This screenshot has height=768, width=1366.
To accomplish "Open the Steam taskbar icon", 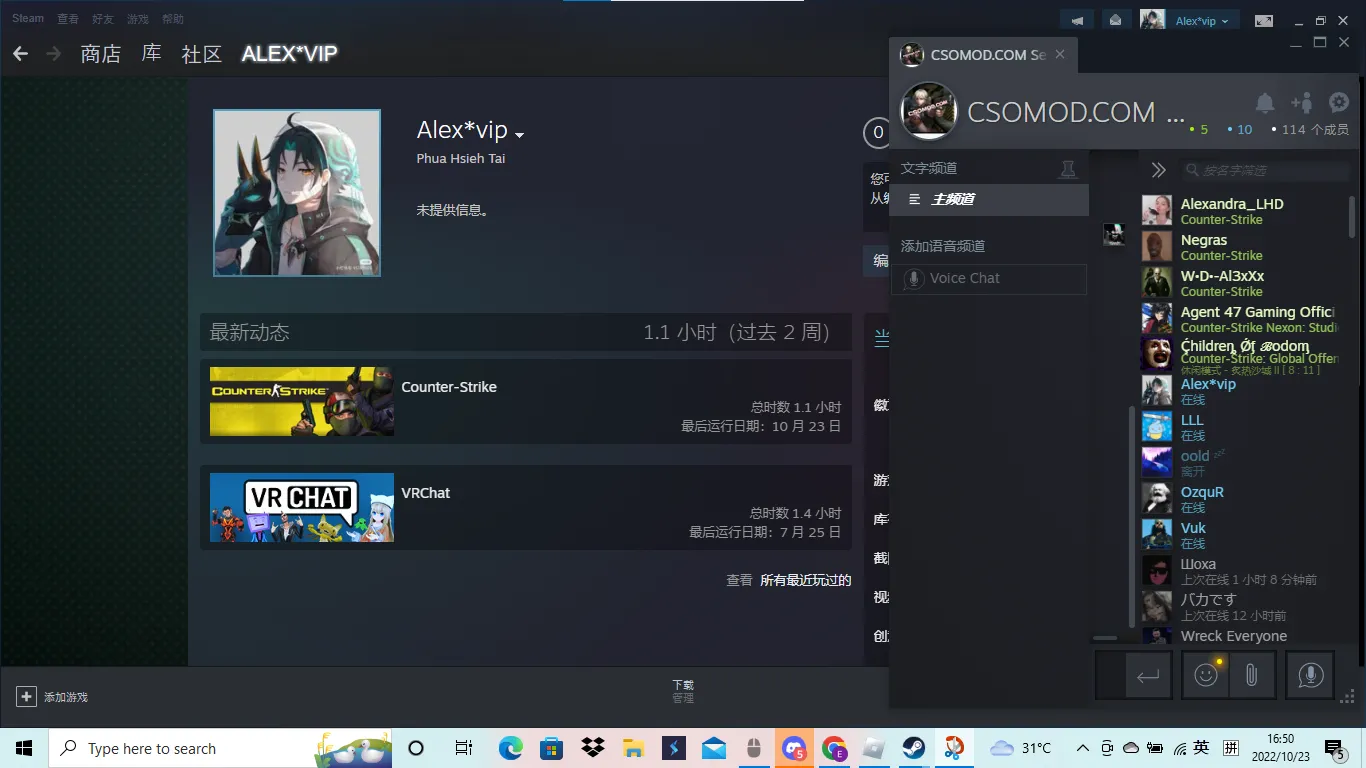I will tap(913, 748).
